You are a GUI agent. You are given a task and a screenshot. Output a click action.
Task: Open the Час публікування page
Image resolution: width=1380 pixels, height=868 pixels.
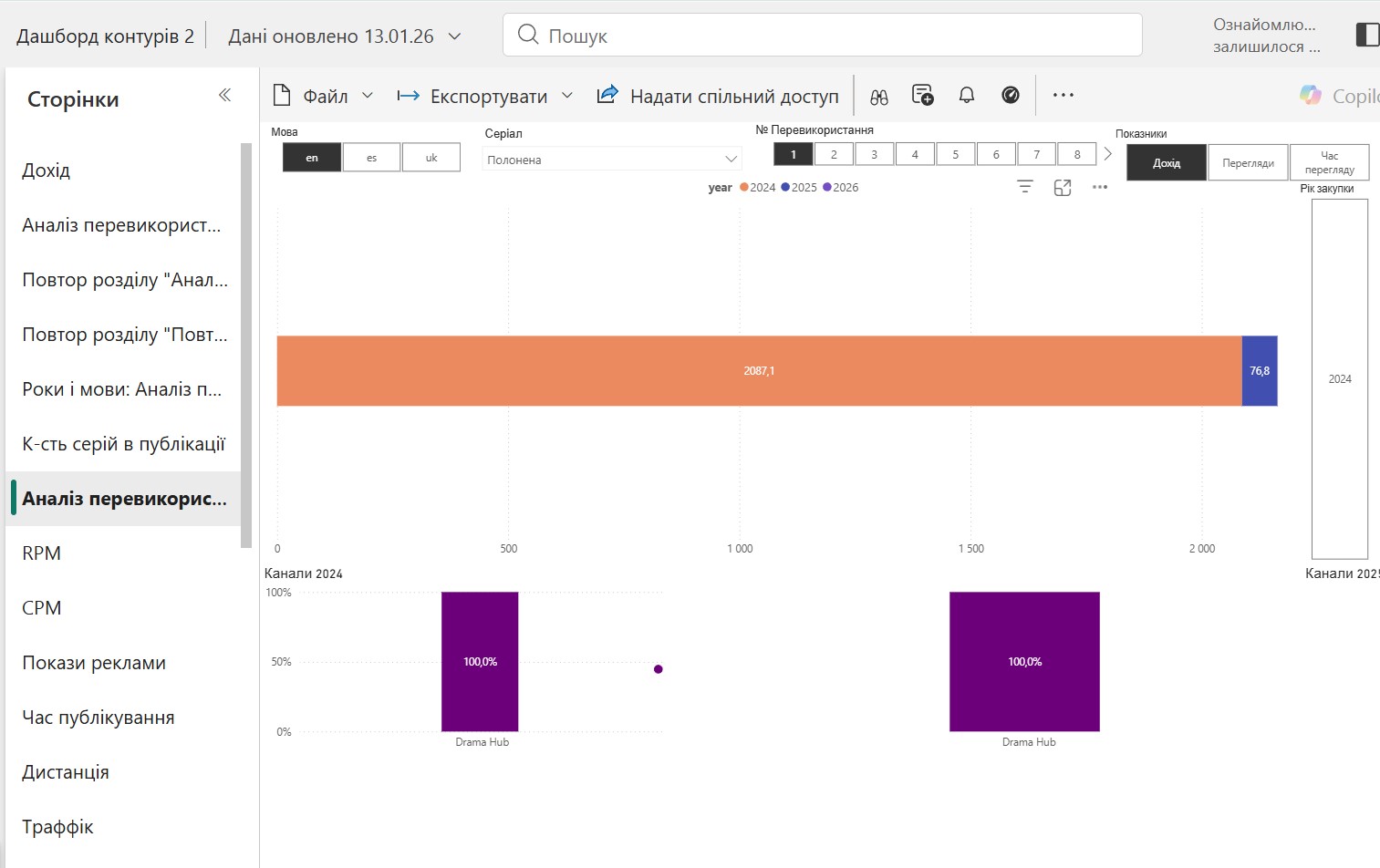(123, 717)
